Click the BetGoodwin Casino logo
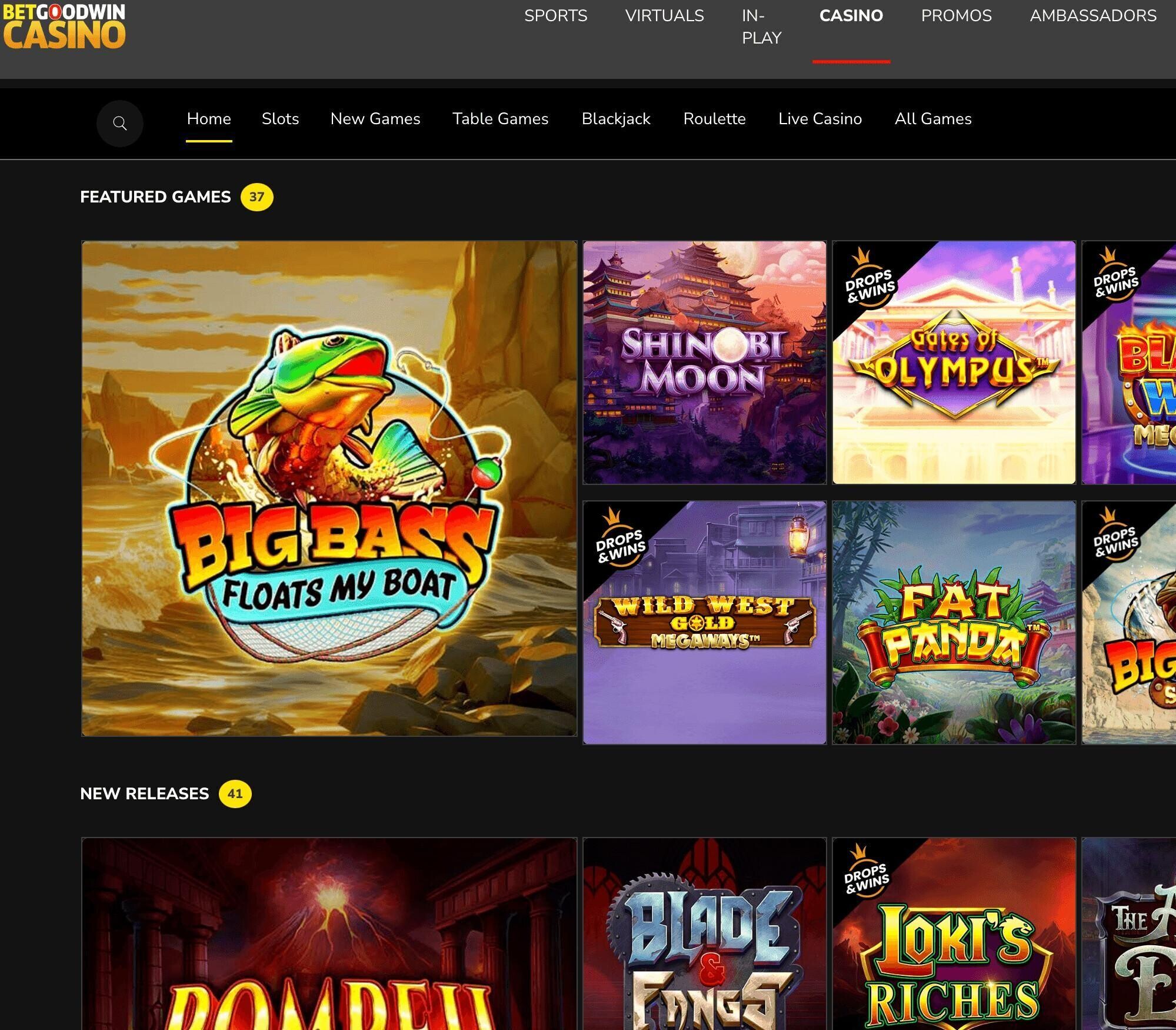The image size is (1176, 1030). click(64, 26)
